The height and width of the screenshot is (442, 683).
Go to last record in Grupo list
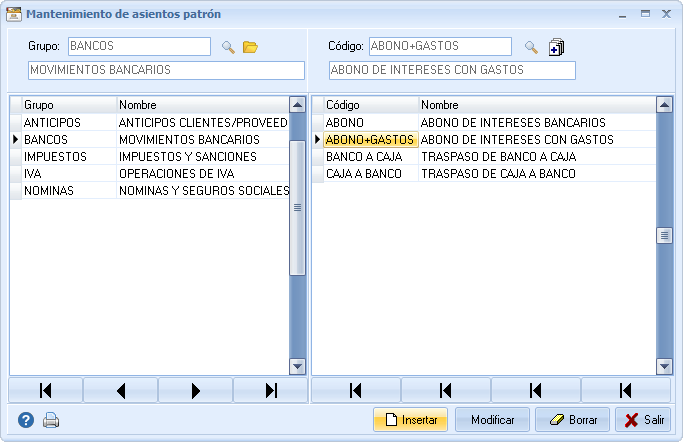pos(270,391)
